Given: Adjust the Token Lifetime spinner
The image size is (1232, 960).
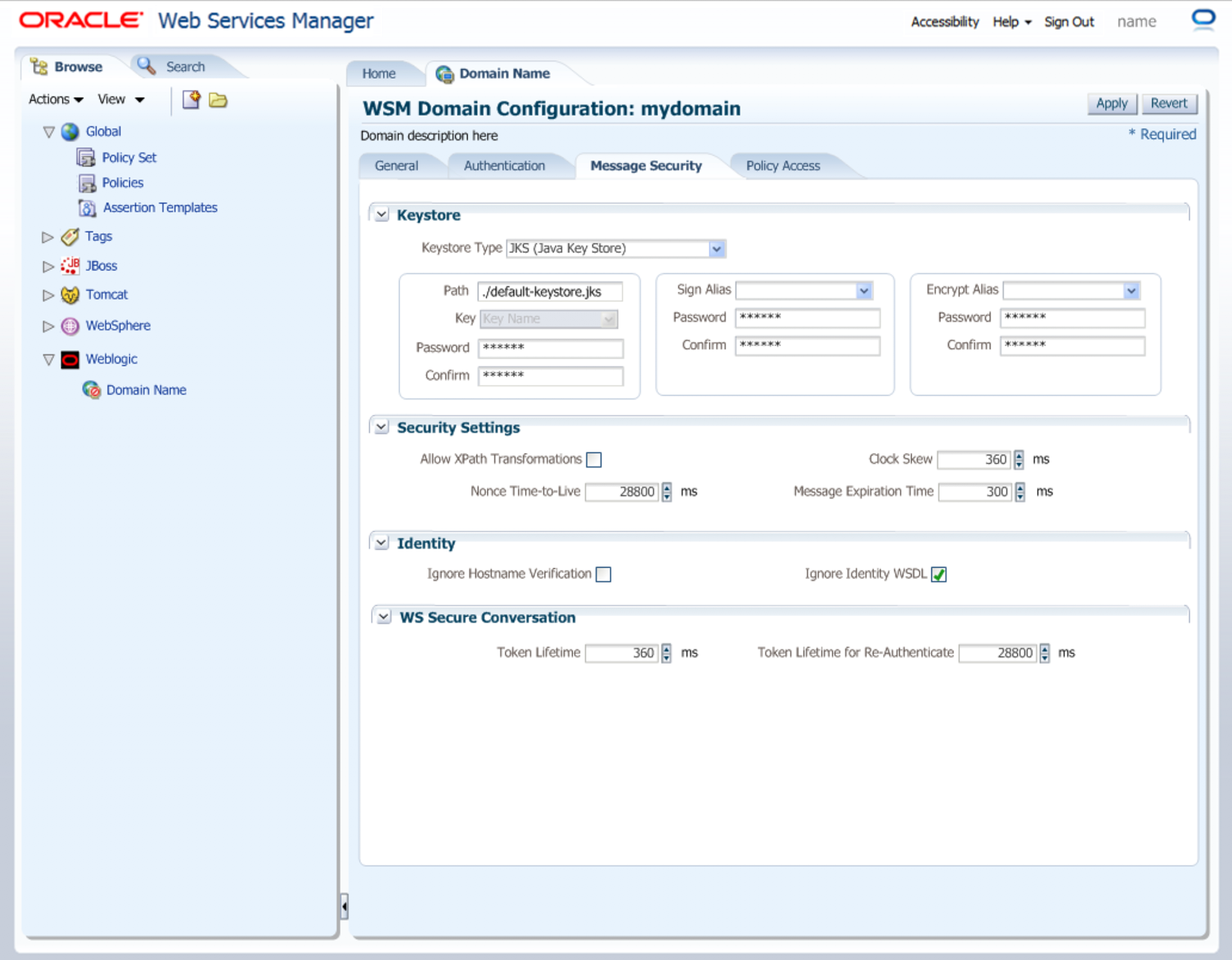Looking at the screenshot, I should (x=667, y=653).
